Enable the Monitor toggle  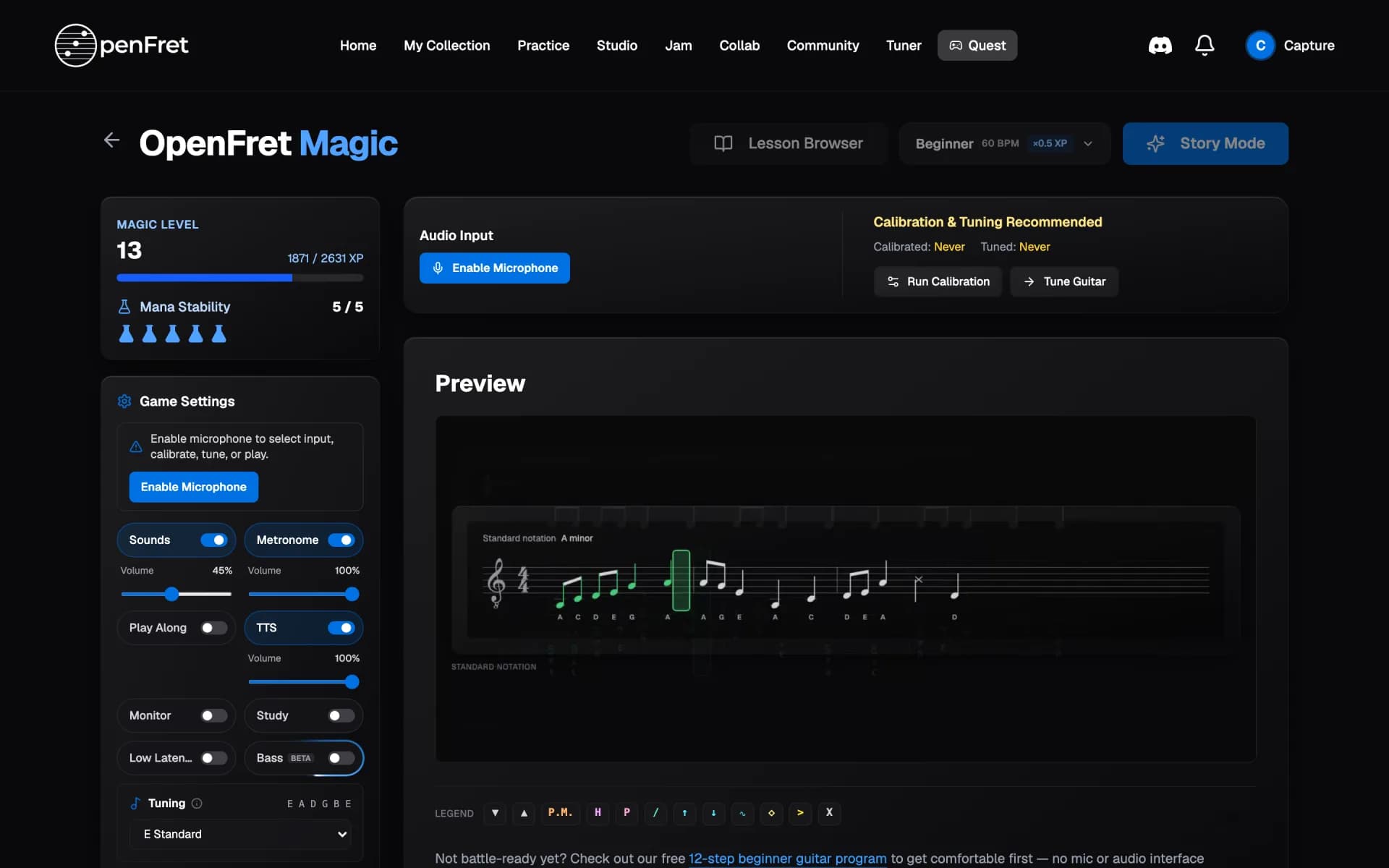214,715
